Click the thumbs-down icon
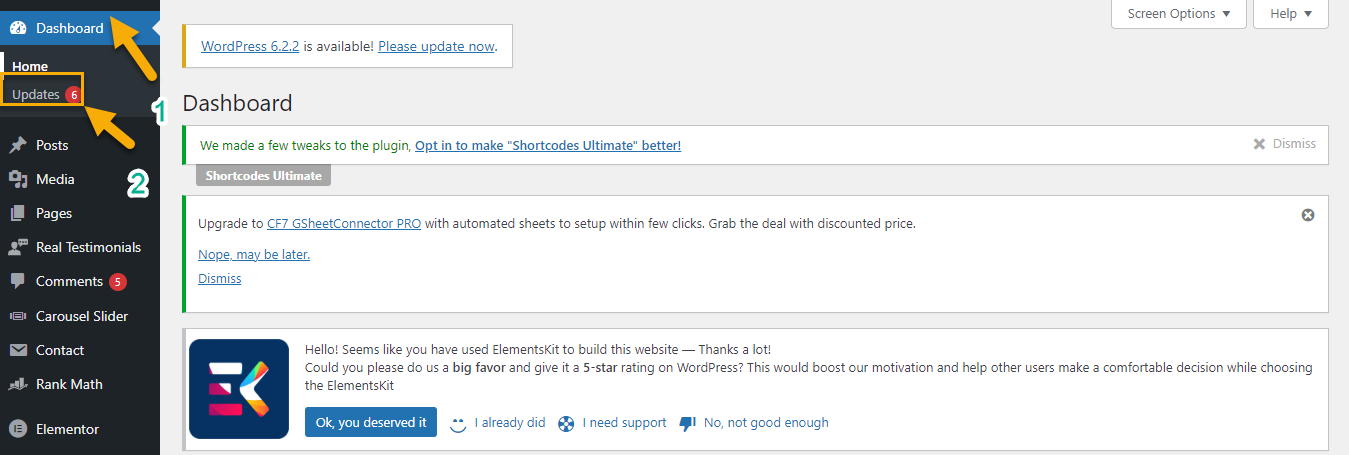This screenshot has height=455, width=1349. pyautogui.click(x=687, y=423)
